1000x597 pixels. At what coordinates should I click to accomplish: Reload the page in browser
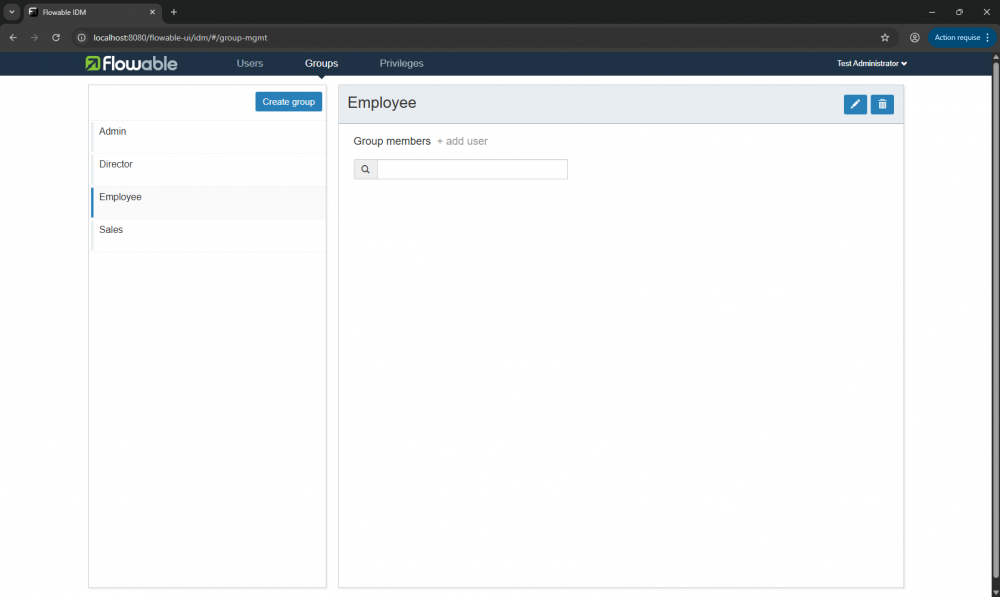(x=56, y=37)
